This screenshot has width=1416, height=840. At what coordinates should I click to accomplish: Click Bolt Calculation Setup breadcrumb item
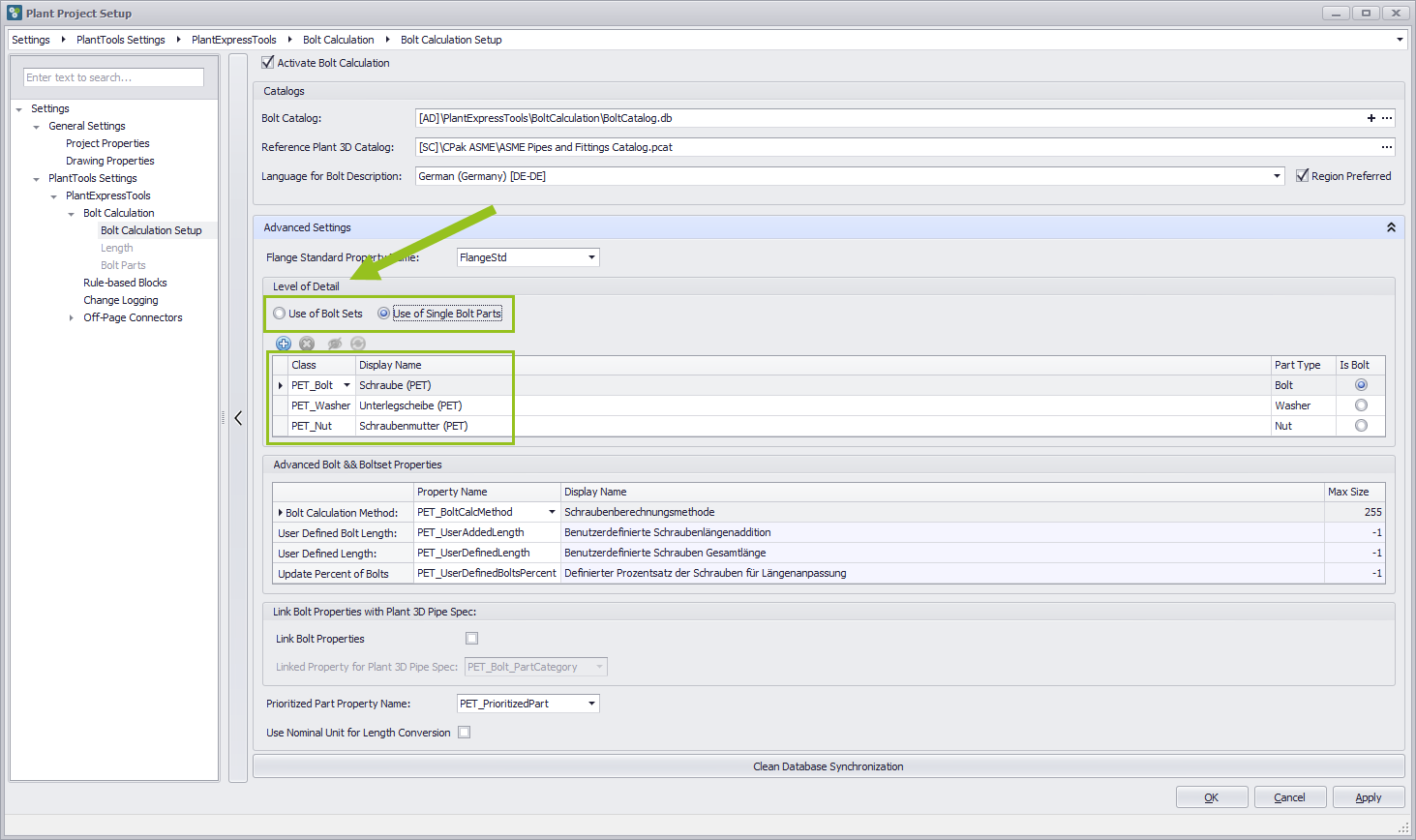pos(451,40)
